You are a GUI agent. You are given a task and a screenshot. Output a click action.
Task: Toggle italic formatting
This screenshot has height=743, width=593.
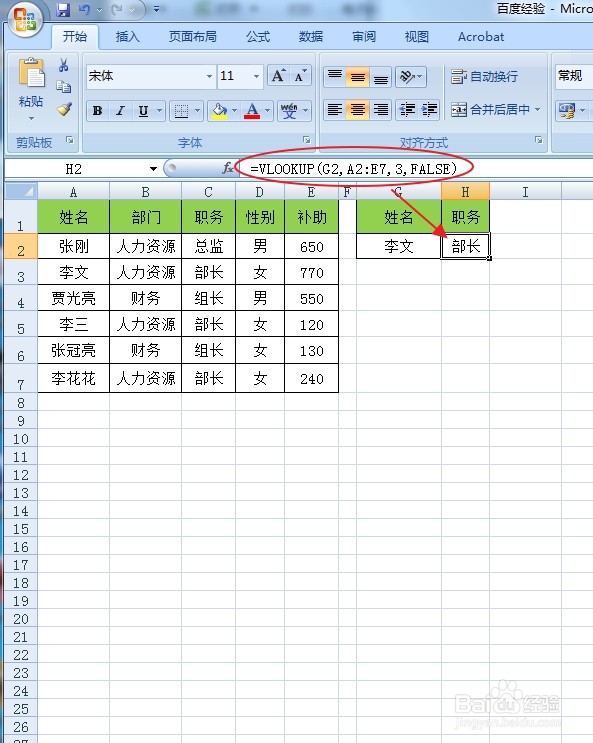click(120, 111)
